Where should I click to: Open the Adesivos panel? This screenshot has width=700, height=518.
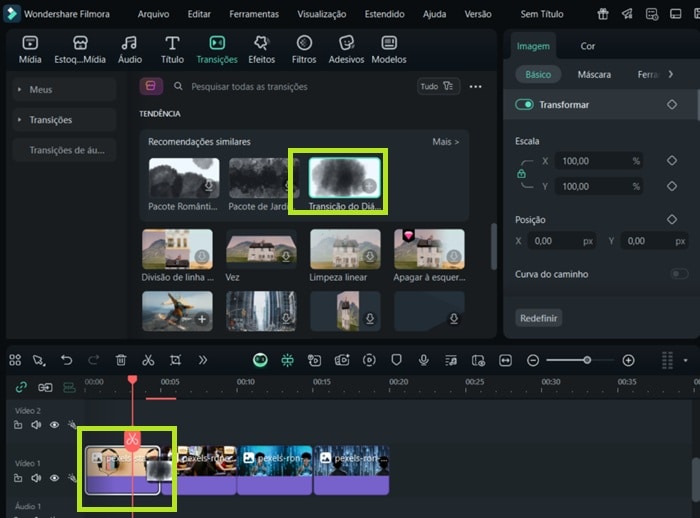click(346, 50)
